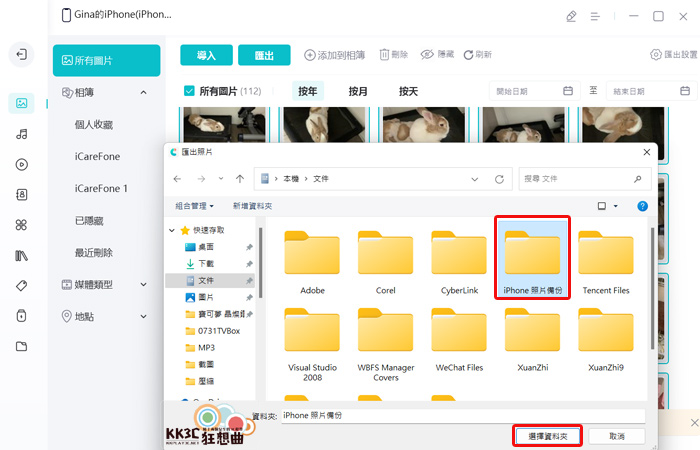Click the 匯出 export button
Viewport: 700px width, 450px height.
click(x=264, y=55)
